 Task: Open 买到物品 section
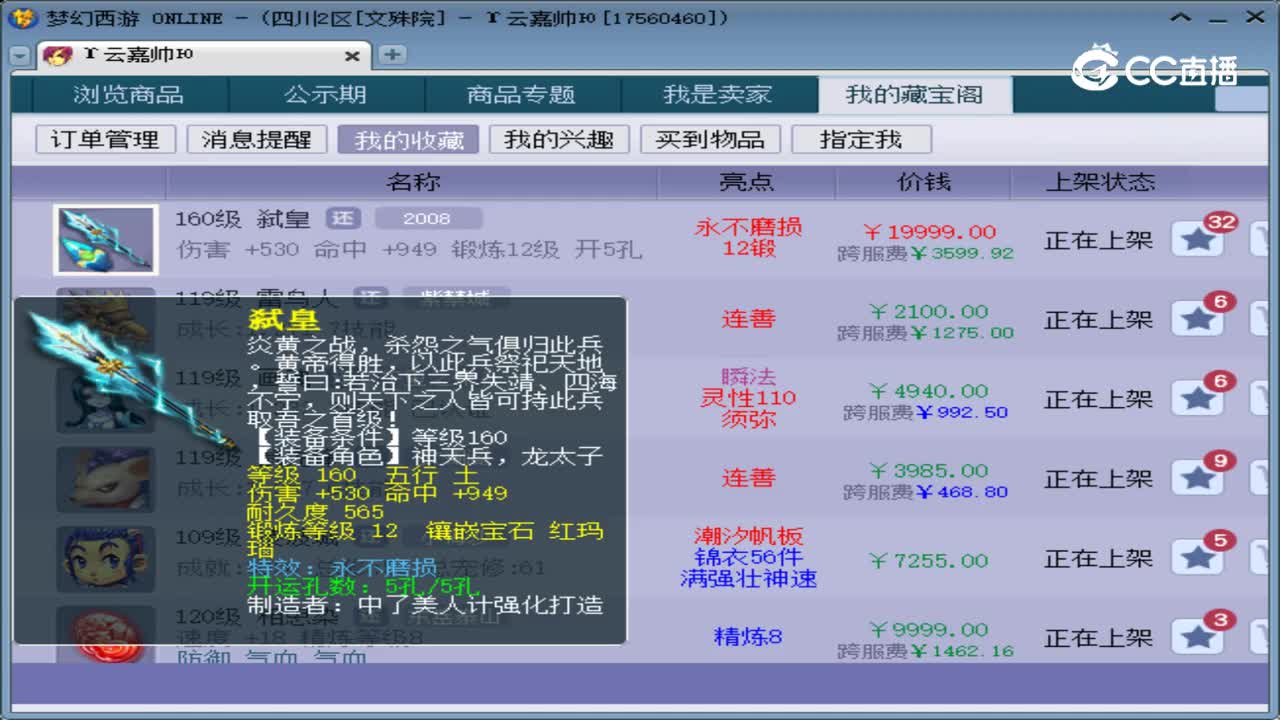click(x=710, y=139)
